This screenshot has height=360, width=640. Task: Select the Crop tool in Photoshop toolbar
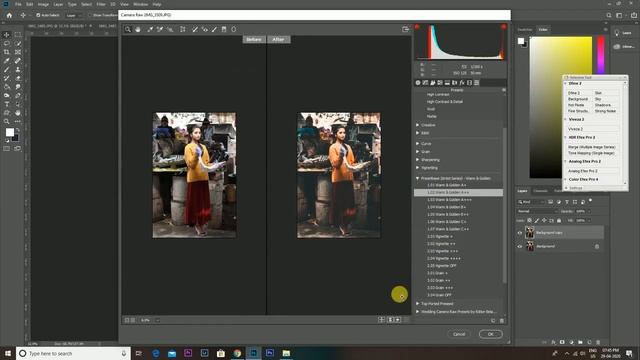7,52
